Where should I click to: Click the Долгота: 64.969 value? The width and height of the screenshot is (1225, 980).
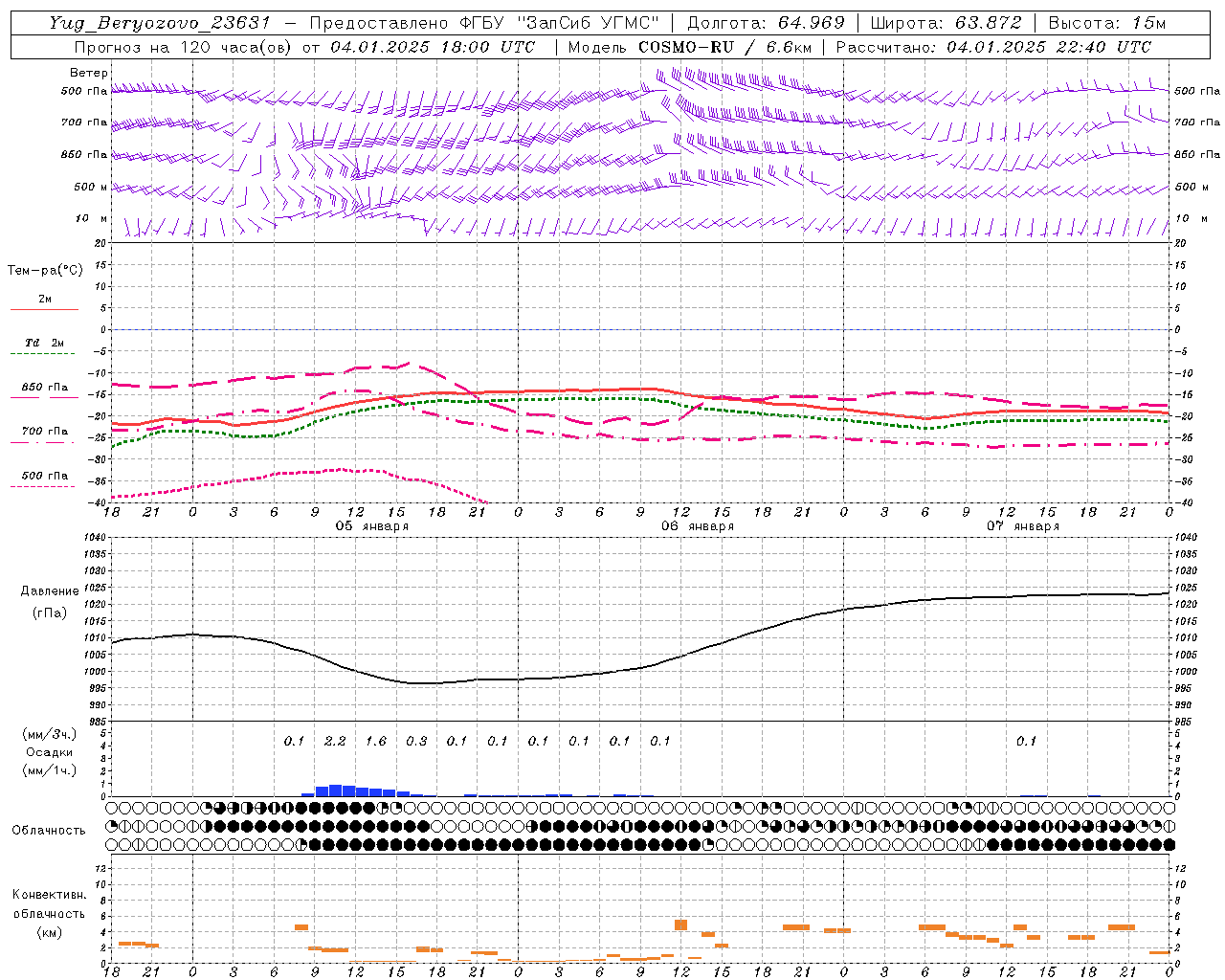click(766, 23)
